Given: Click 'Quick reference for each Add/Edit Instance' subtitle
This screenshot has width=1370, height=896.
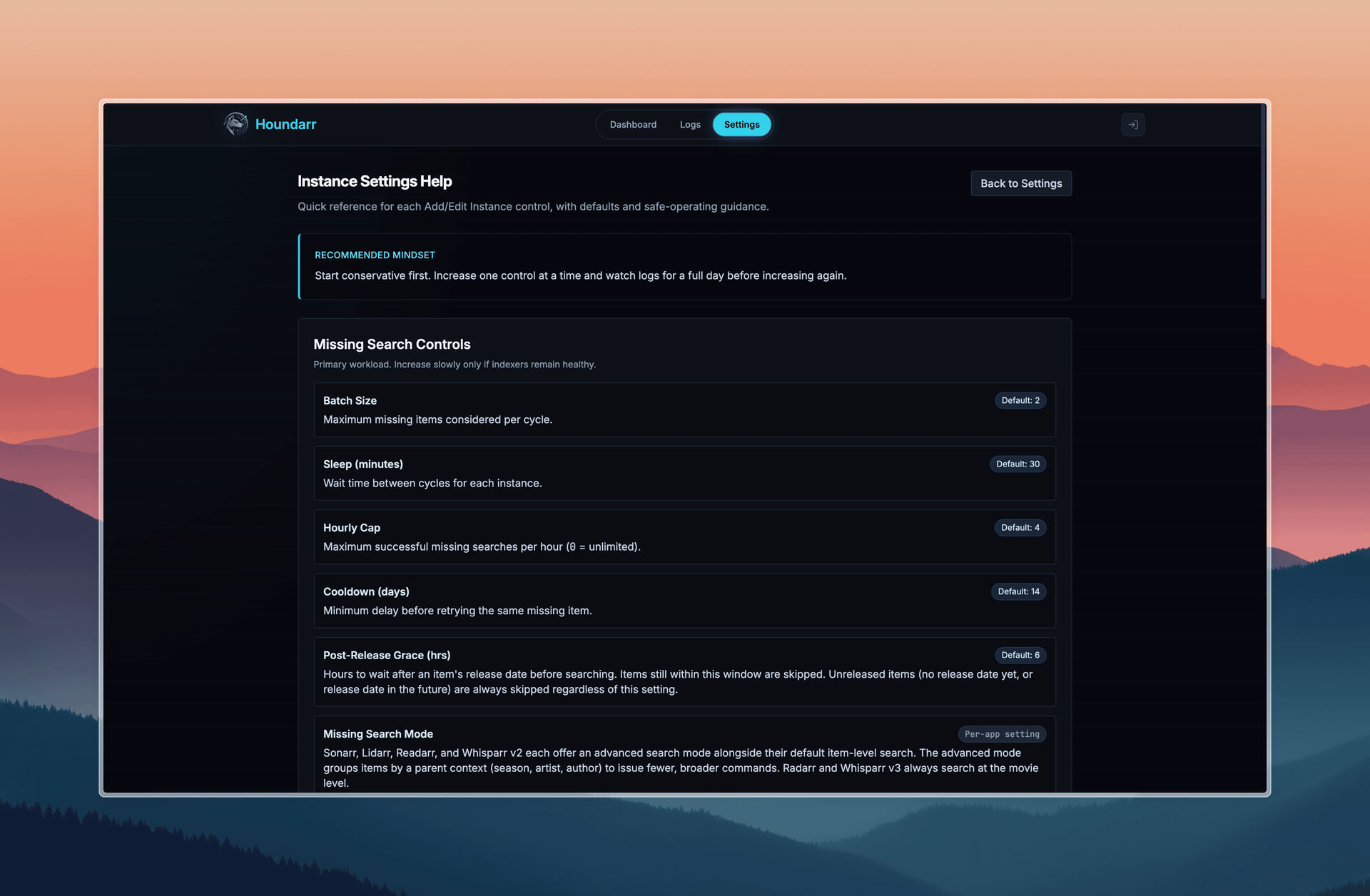Looking at the screenshot, I should pyautogui.click(x=533, y=206).
